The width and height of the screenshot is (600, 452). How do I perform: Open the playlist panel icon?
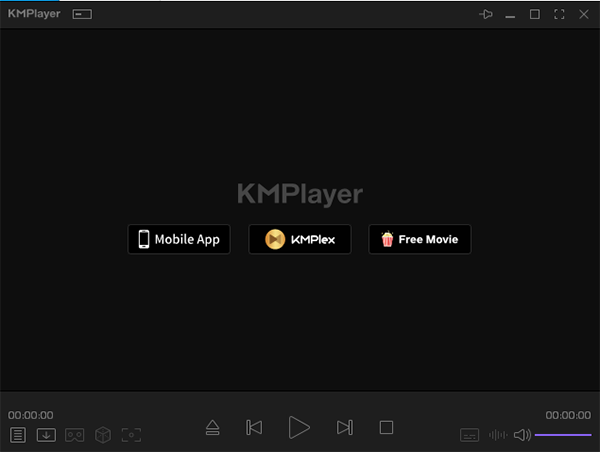pyautogui.click(x=18, y=435)
